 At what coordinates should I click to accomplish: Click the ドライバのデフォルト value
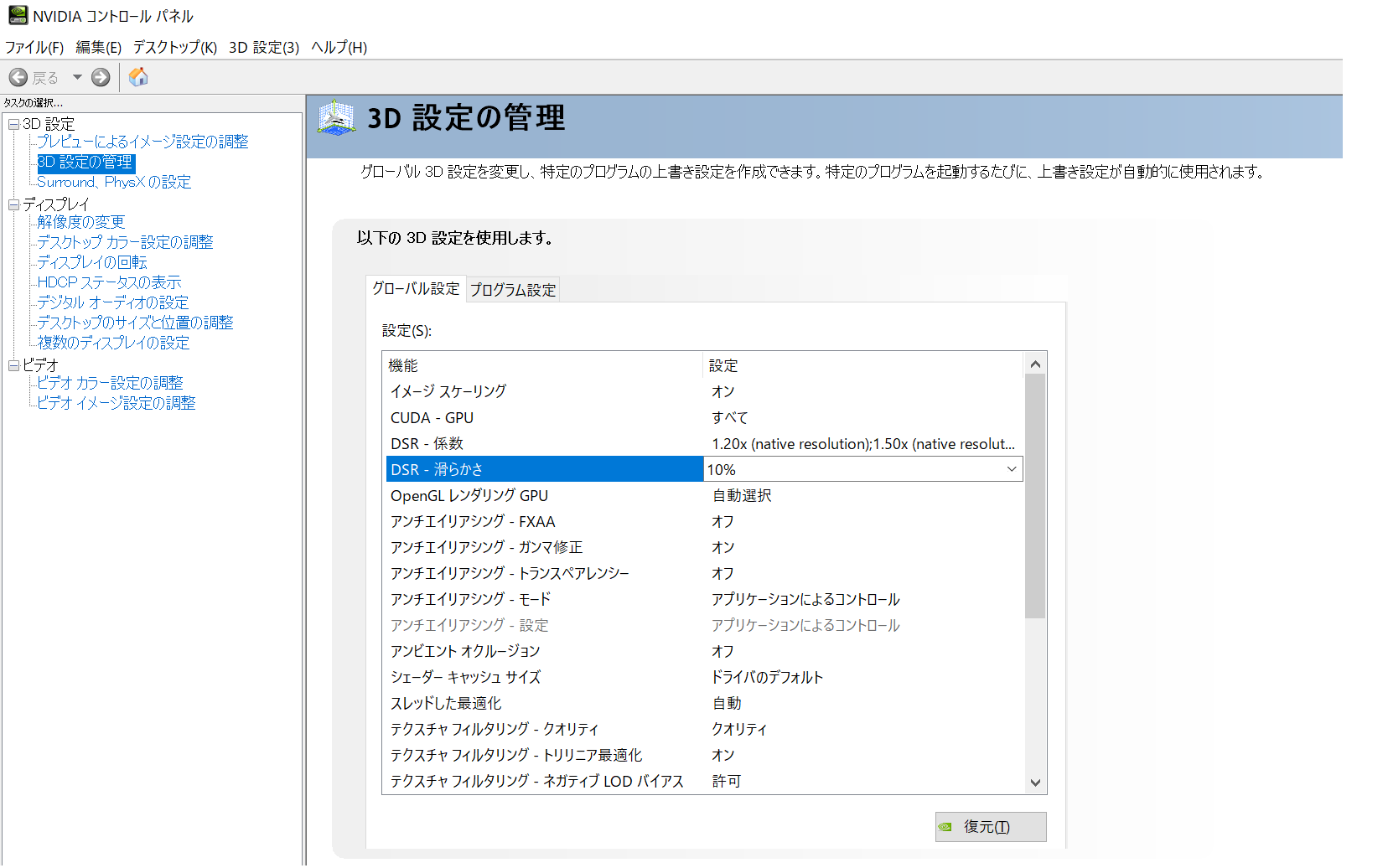pyautogui.click(x=768, y=677)
